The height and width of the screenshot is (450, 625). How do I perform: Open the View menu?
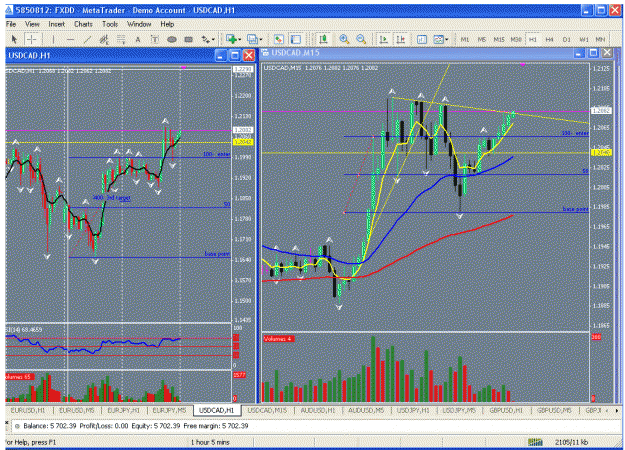(32, 24)
